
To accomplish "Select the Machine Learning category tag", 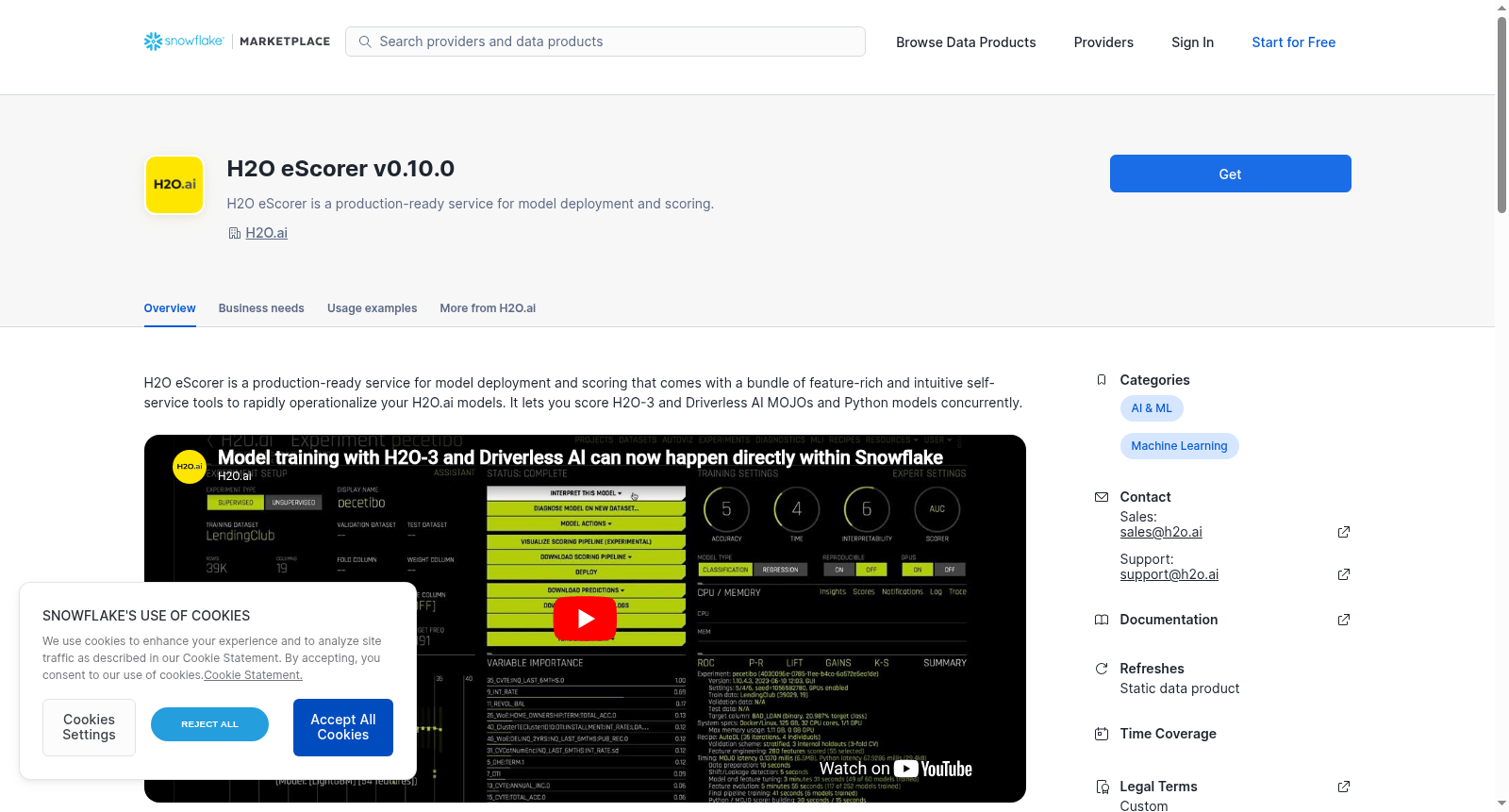I will coord(1179,446).
